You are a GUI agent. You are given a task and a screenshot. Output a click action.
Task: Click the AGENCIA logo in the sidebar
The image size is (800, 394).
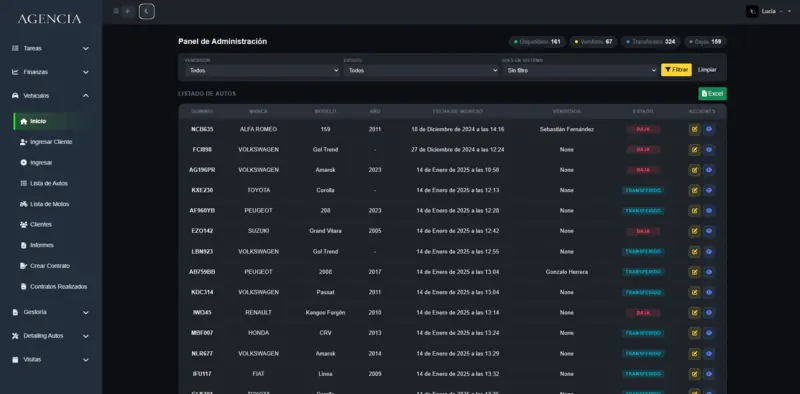click(x=49, y=19)
